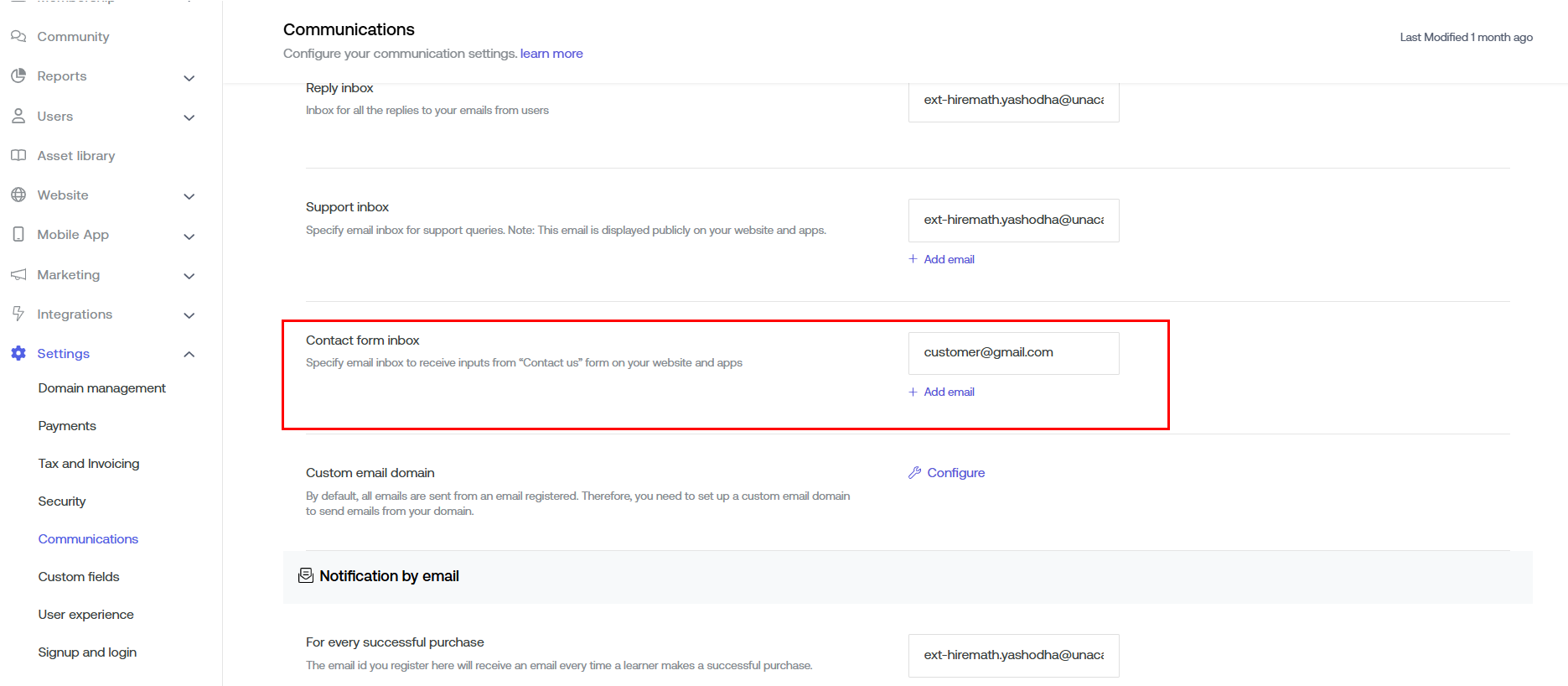Click the Asset library book icon
Screen dimensions: 1568x686
pyautogui.click(x=18, y=156)
